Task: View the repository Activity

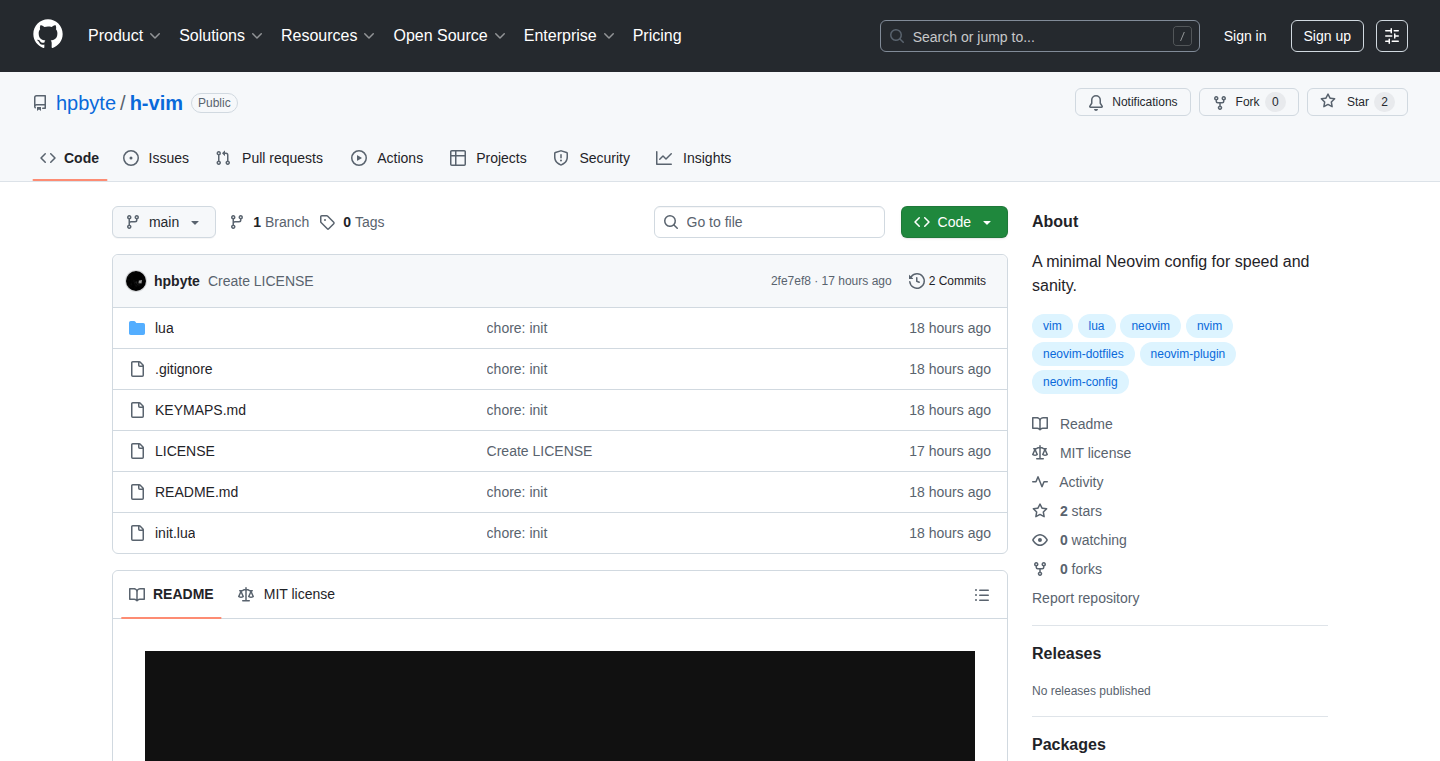Action: [1068, 482]
